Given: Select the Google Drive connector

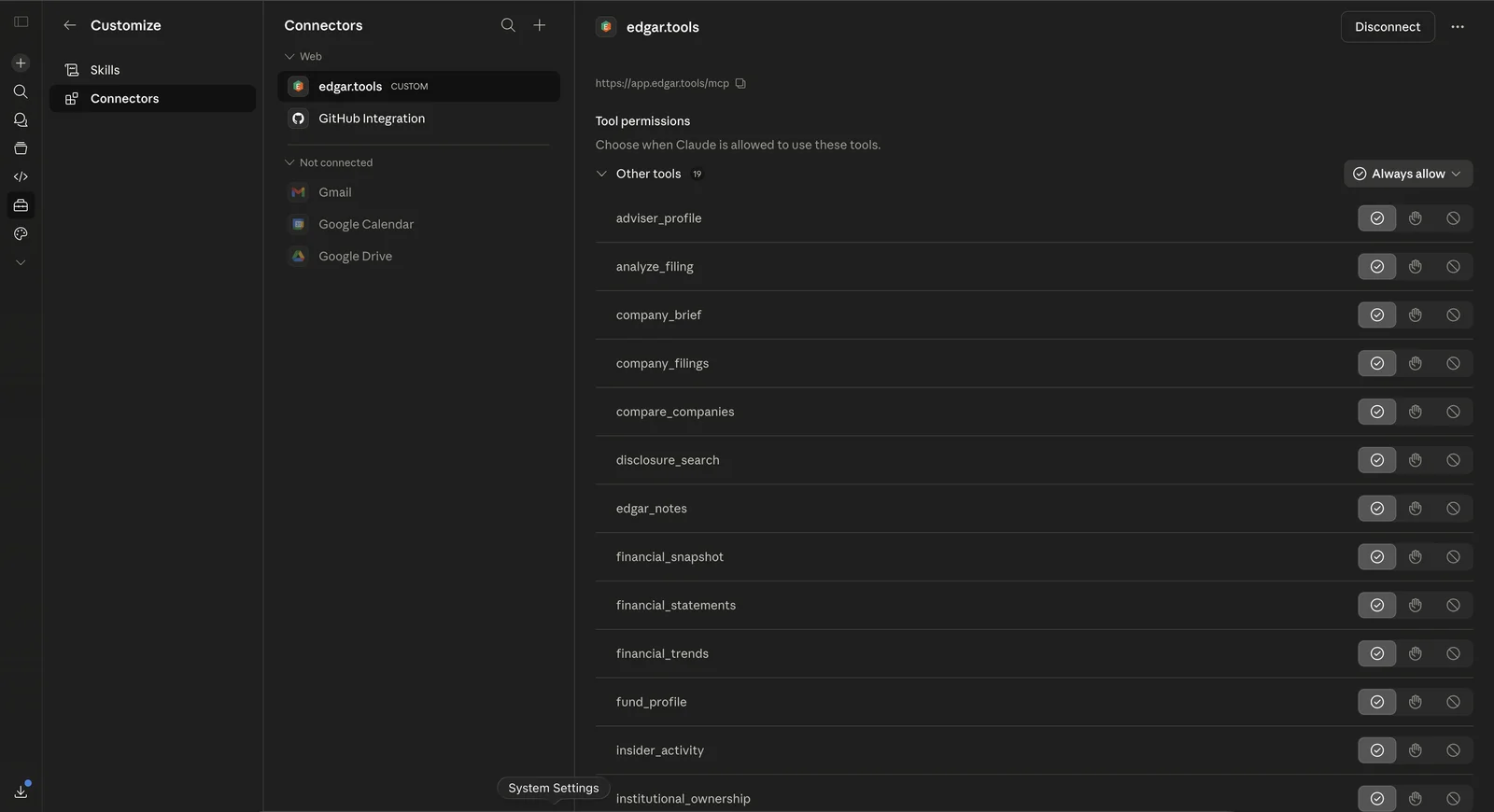Looking at the screenshot, I should pos(418,256).
